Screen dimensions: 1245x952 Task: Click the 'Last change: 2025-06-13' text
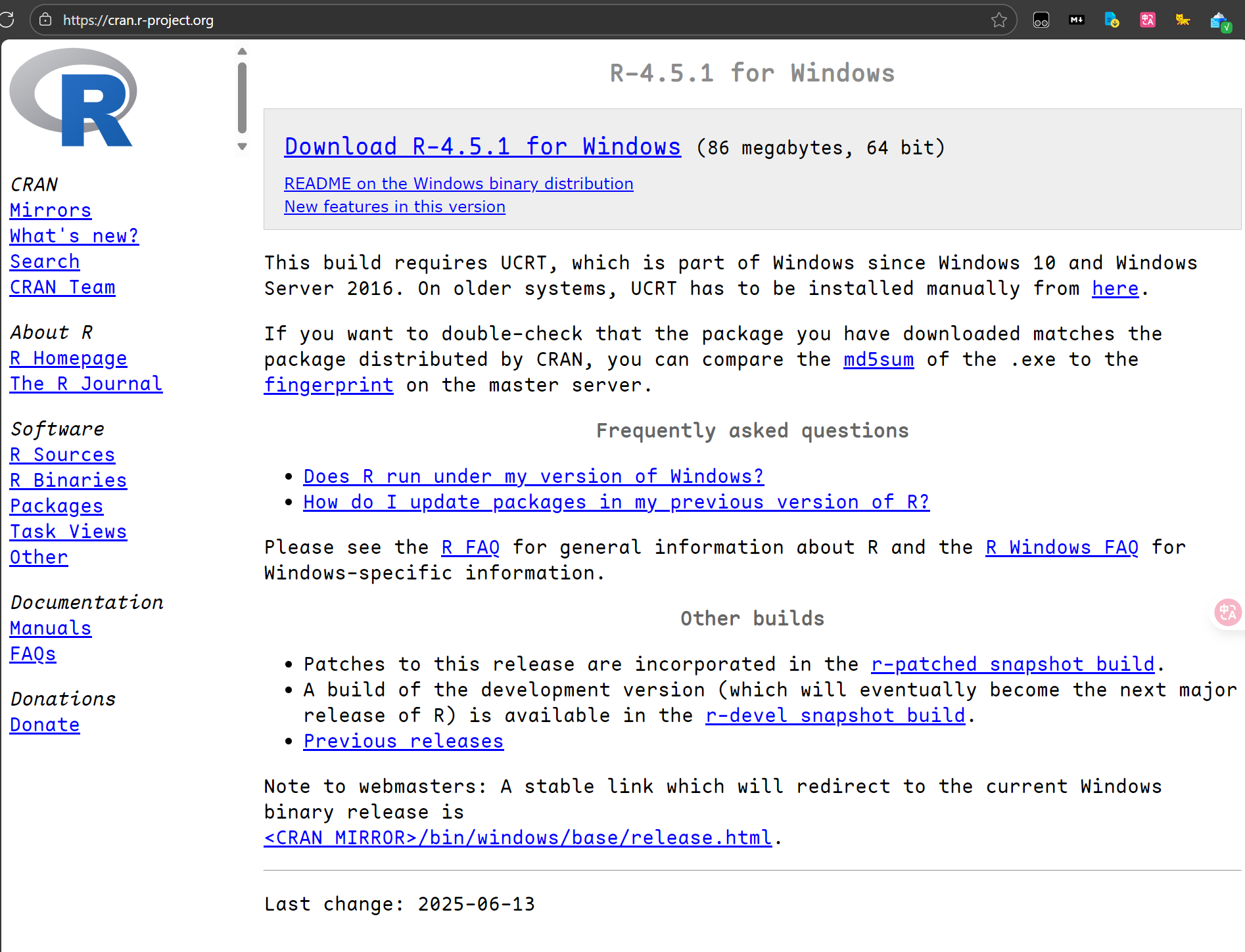[x=400, y=904]
